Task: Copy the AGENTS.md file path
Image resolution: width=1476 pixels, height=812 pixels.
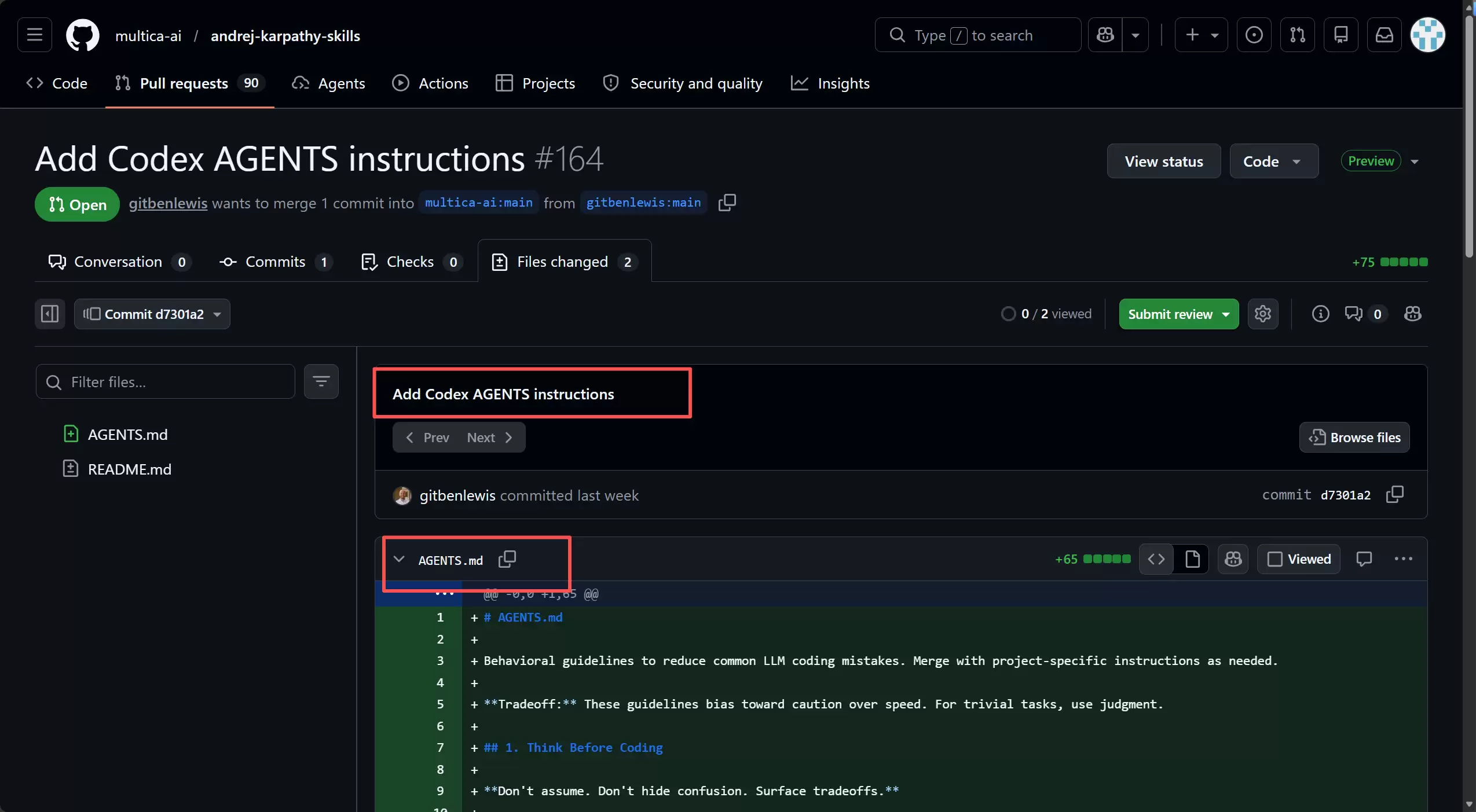Action: [507, 559]
